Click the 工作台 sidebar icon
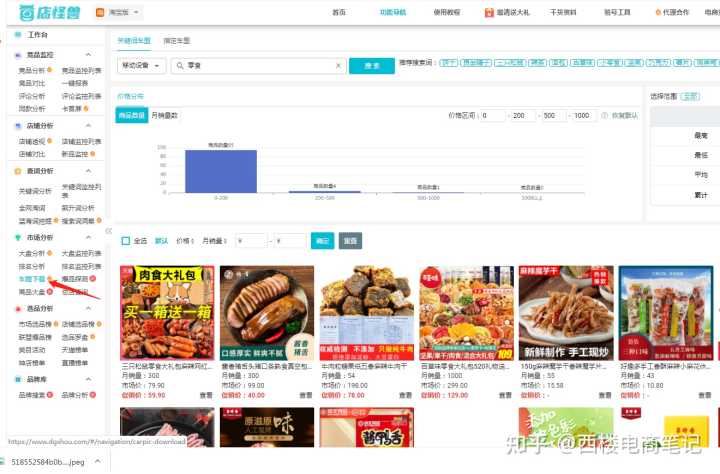 tap(18, 35)
